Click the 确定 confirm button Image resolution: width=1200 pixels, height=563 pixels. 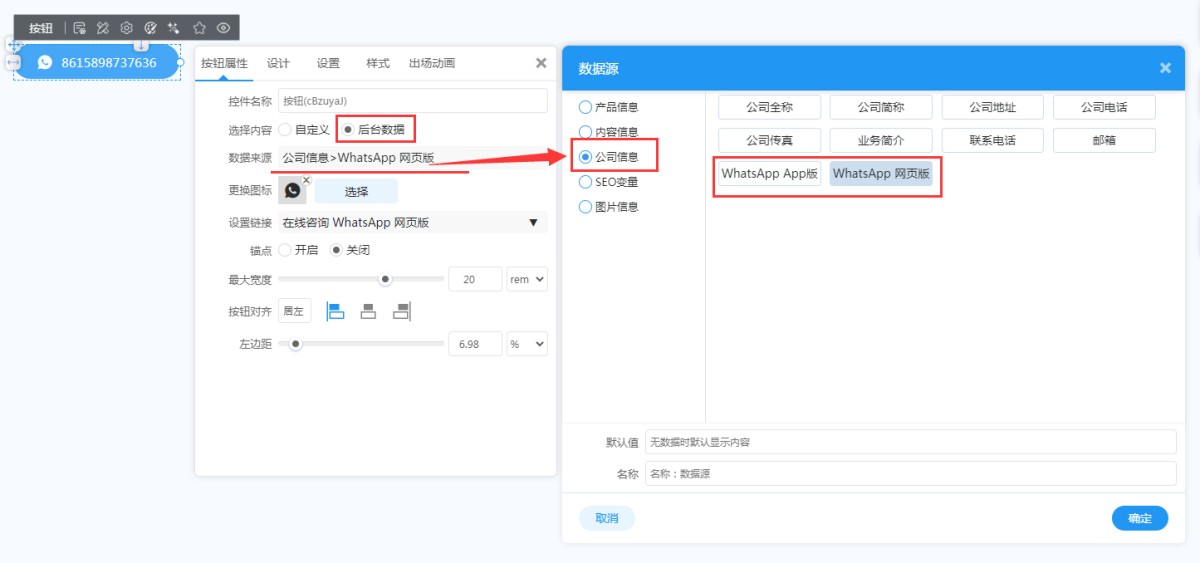click(1139, 518)
